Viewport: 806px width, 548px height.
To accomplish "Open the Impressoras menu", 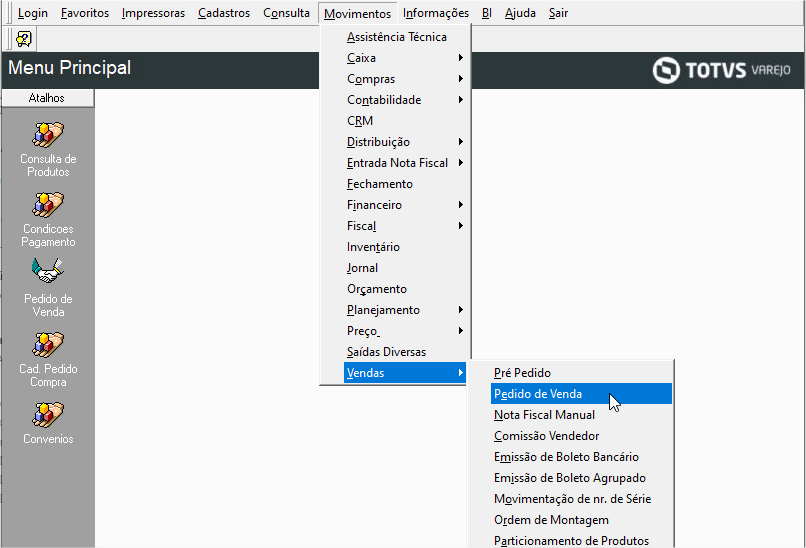I will click(153, 13).
